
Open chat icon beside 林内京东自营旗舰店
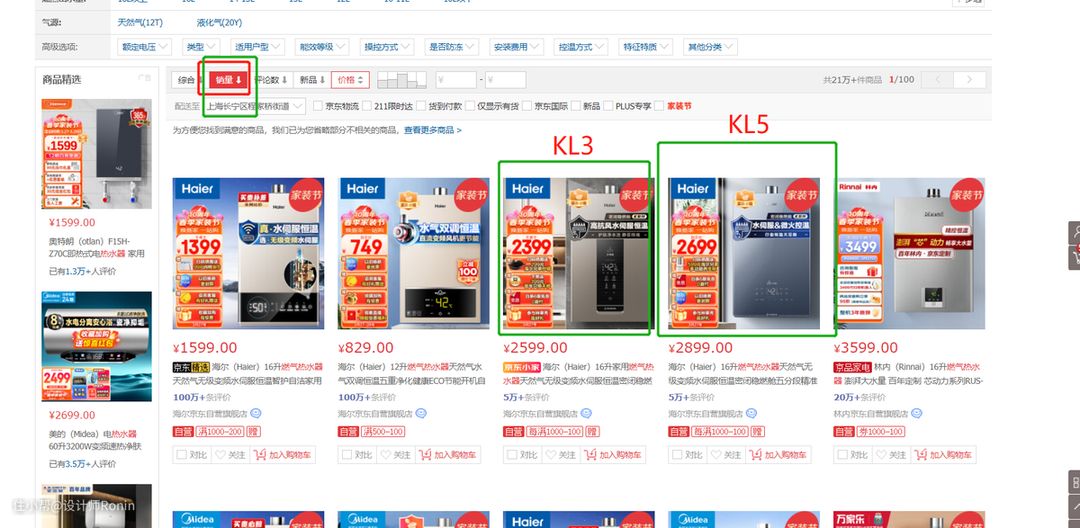(x=916, y=413)
